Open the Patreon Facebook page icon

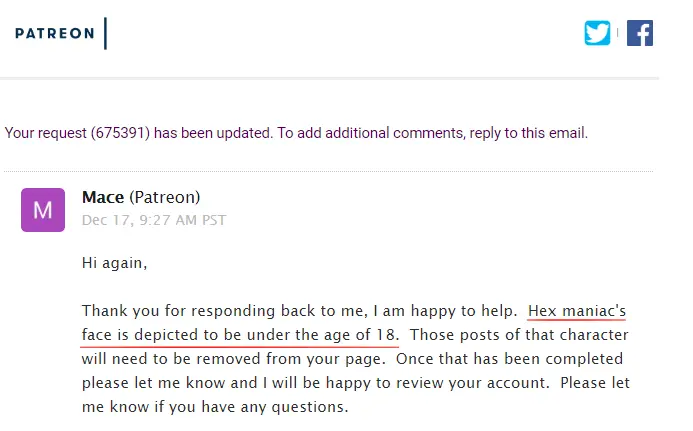pyautogui.click(x=640, y=33)
